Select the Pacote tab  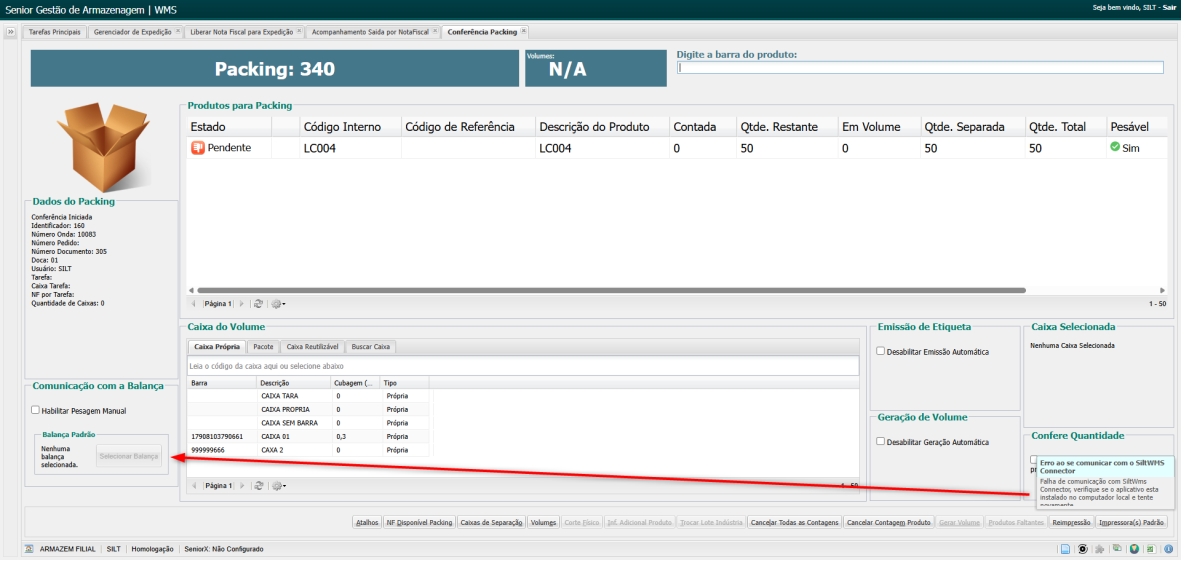coord(263,347)
